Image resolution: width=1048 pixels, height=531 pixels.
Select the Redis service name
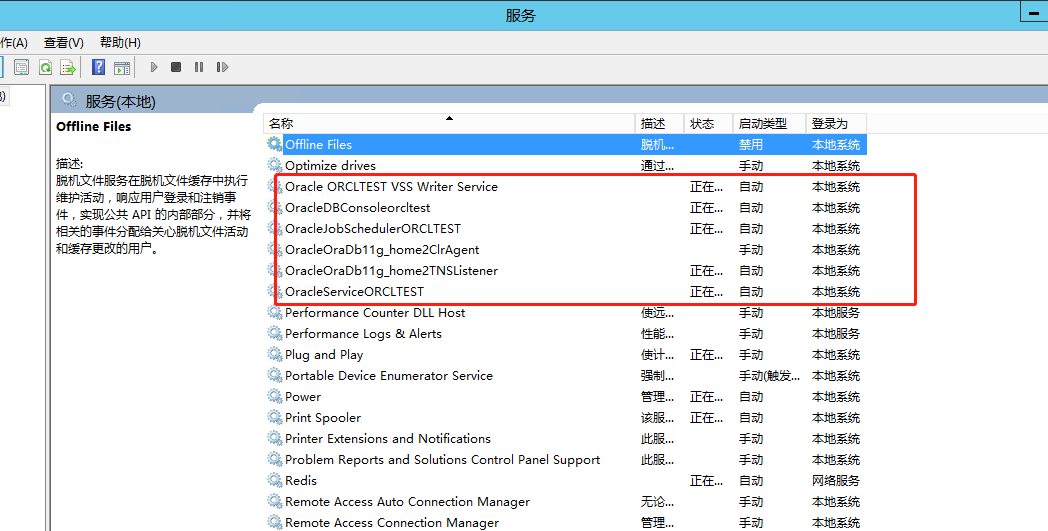301,481
